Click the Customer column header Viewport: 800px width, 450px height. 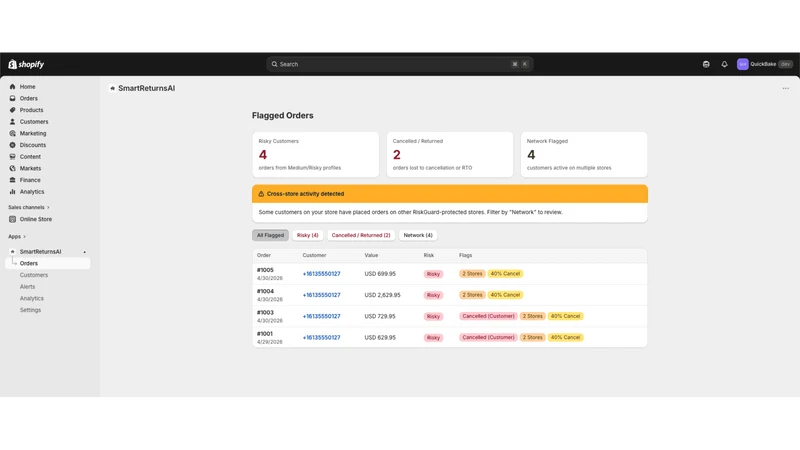point(314,256)
